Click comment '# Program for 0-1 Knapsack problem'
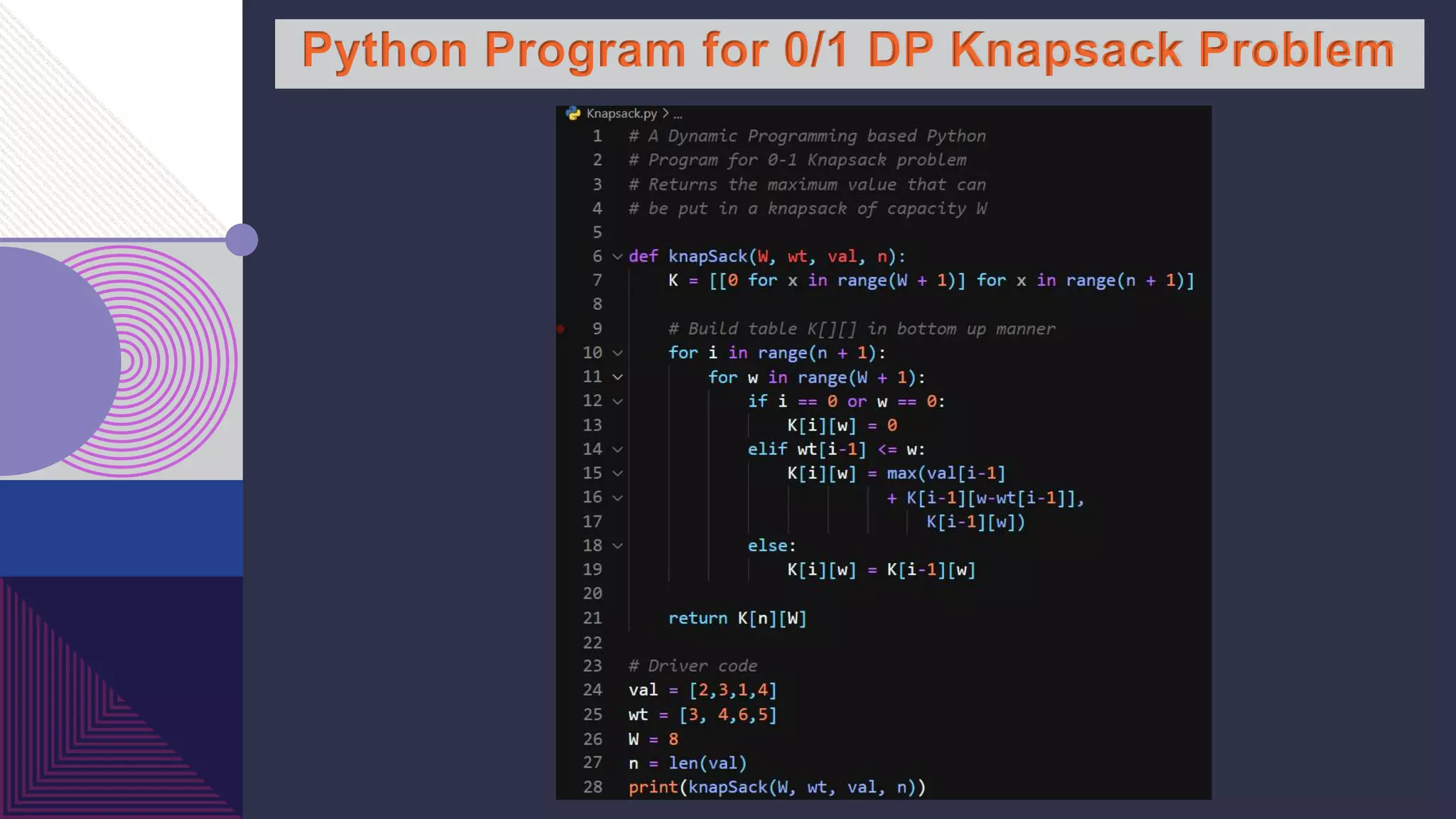 797,160
